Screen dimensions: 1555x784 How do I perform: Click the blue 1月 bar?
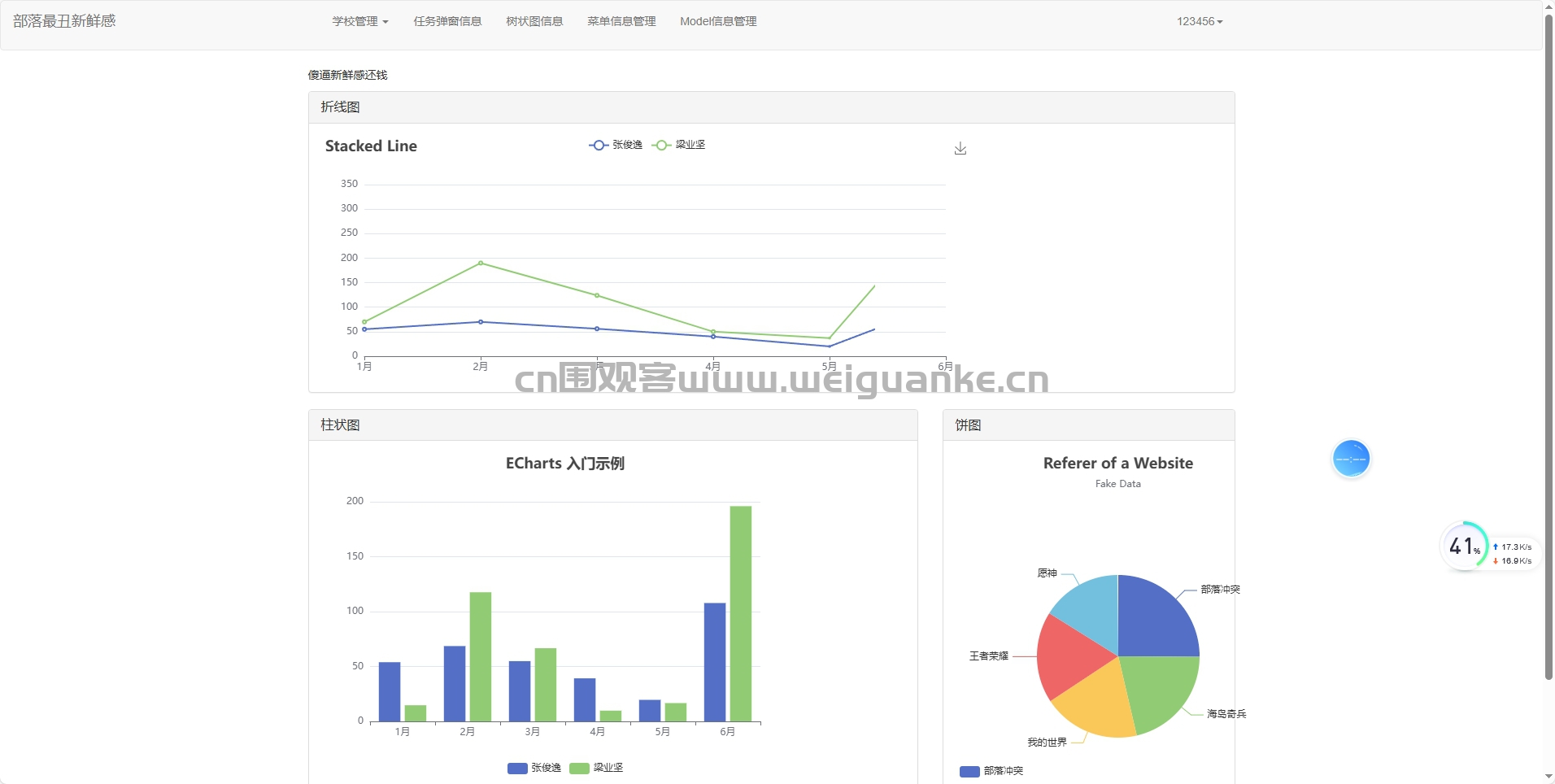tap(390, 692)
